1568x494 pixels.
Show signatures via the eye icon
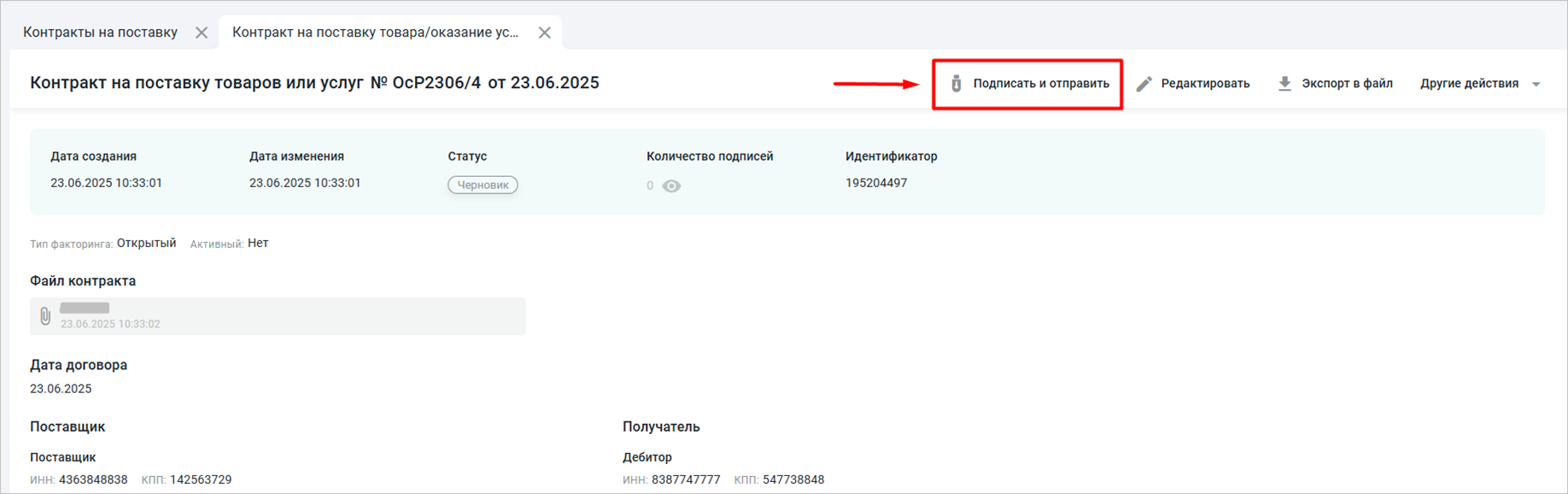coord(672,186)
